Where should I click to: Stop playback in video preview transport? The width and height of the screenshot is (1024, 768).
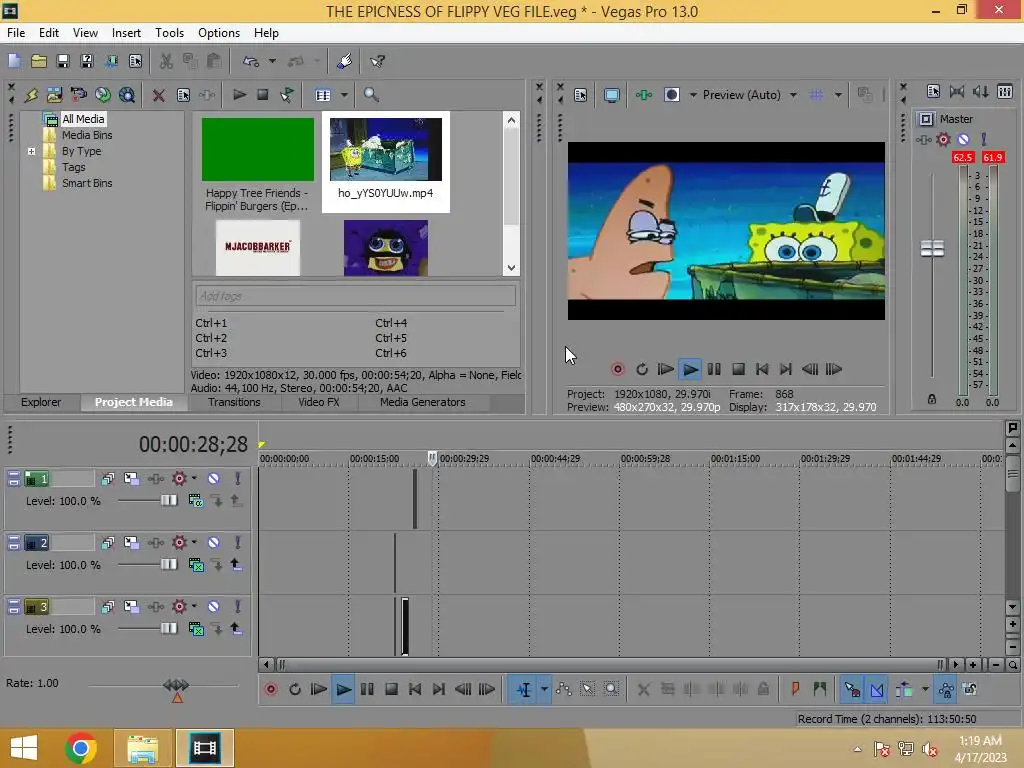738,369
